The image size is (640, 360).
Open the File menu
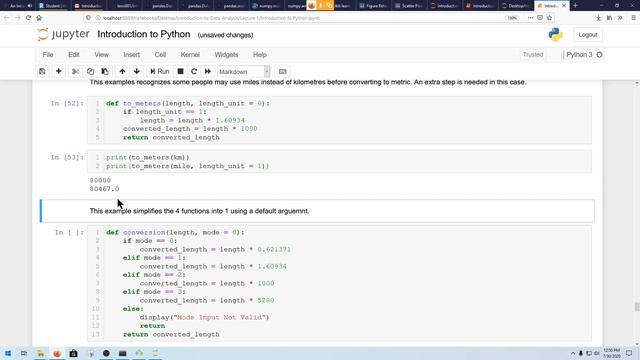[48, 55]
